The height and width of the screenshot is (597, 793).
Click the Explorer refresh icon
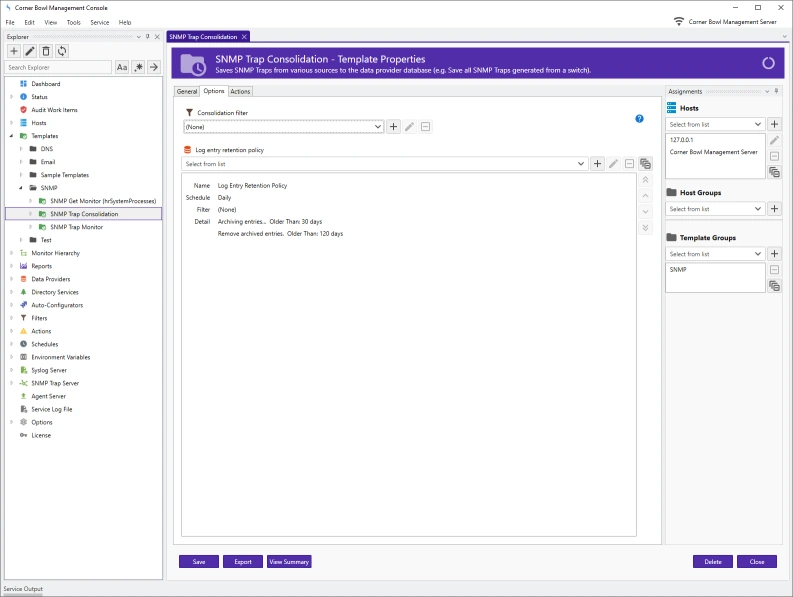coord(62,51)
